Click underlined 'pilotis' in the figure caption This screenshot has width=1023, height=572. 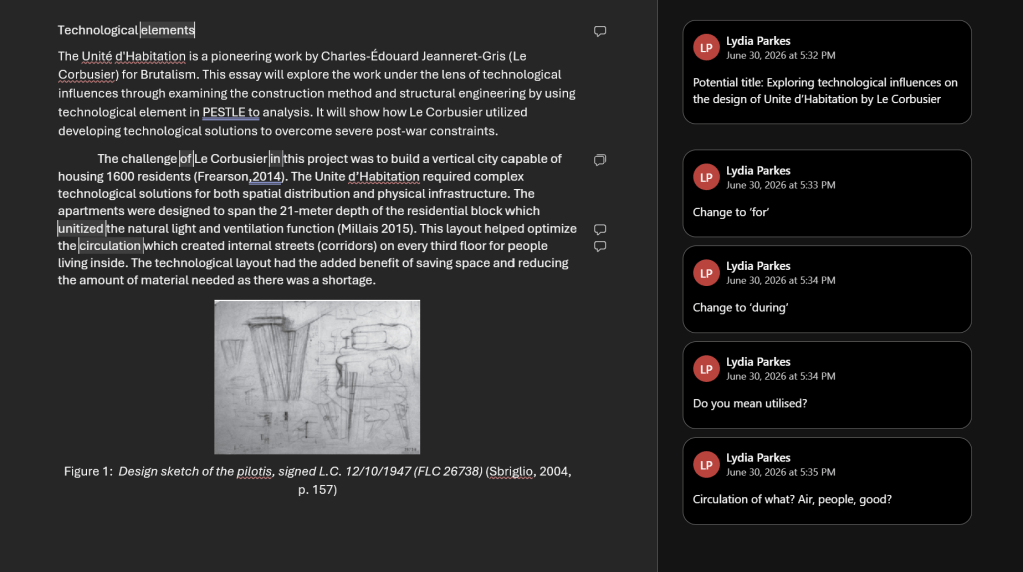[254, 471]
